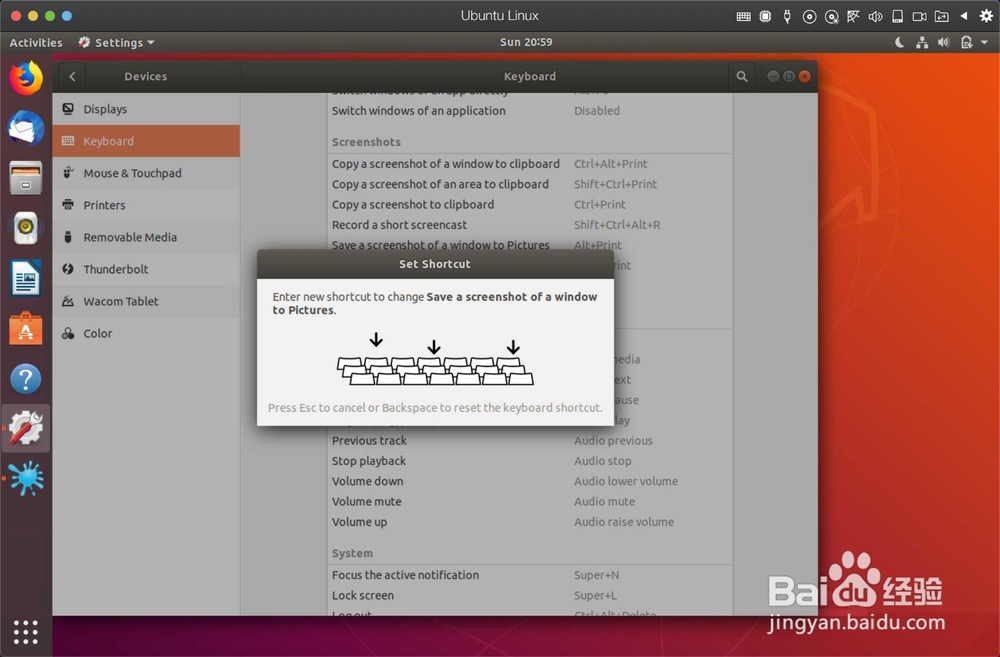The image size is (1000, 657).
Task: Open the Settings app menu dropdown
Action: 117,43
